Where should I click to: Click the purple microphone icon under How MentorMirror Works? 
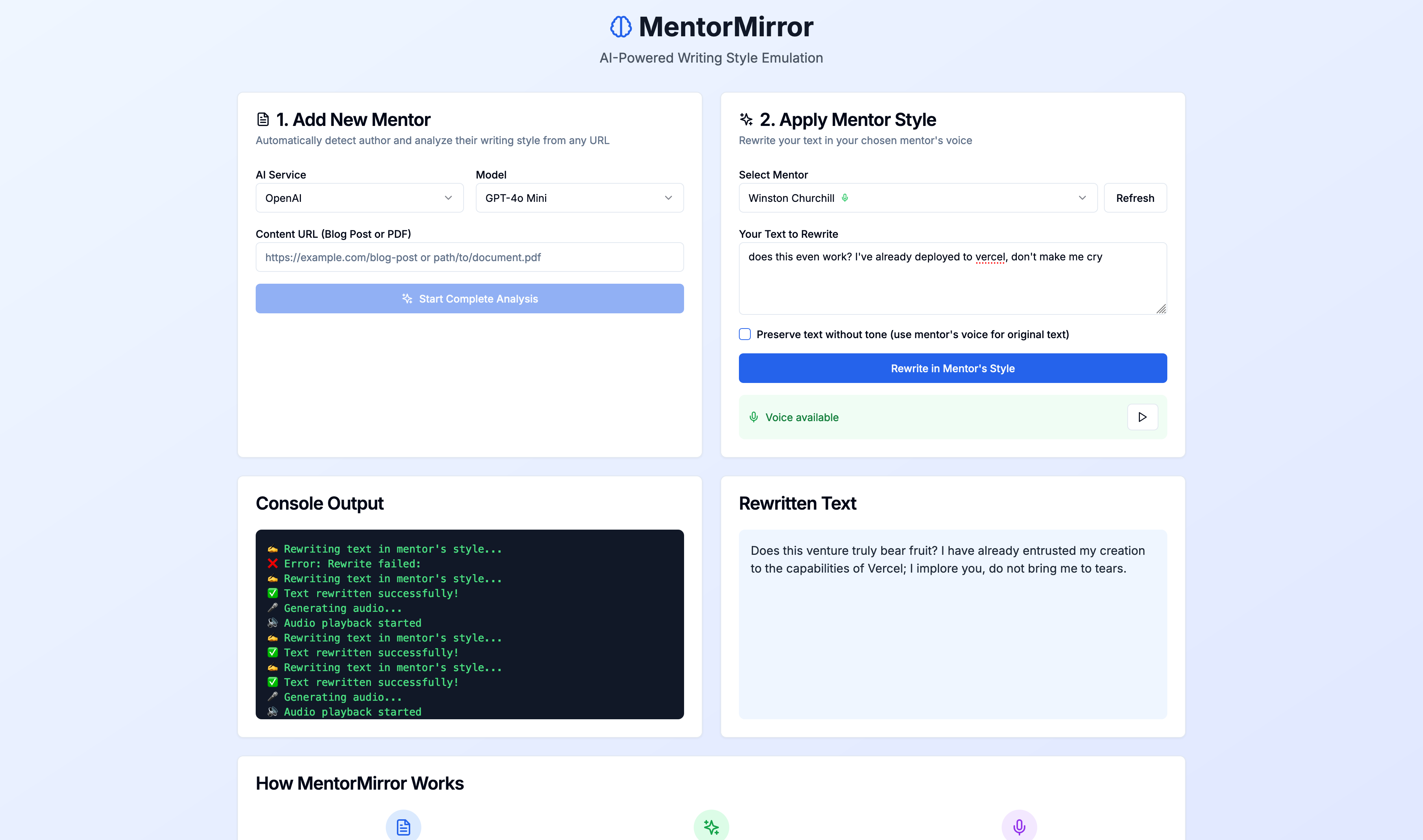tap(1019, 826)
